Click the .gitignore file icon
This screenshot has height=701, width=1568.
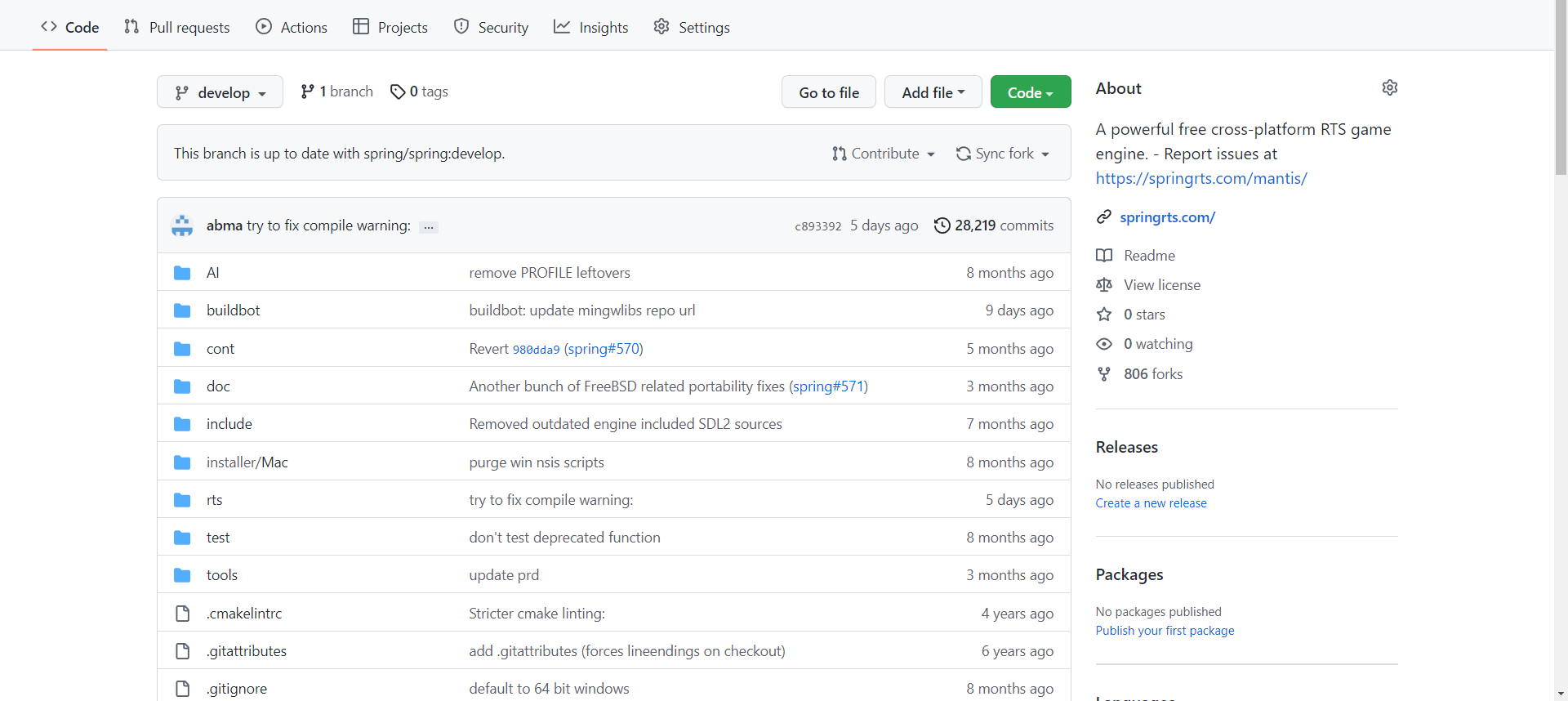click(x=182, y=689)
